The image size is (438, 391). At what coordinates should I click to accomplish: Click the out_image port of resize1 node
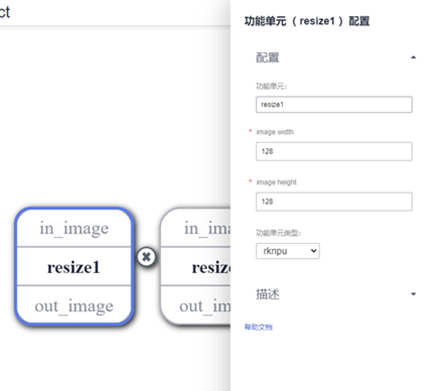coord(74,306)
